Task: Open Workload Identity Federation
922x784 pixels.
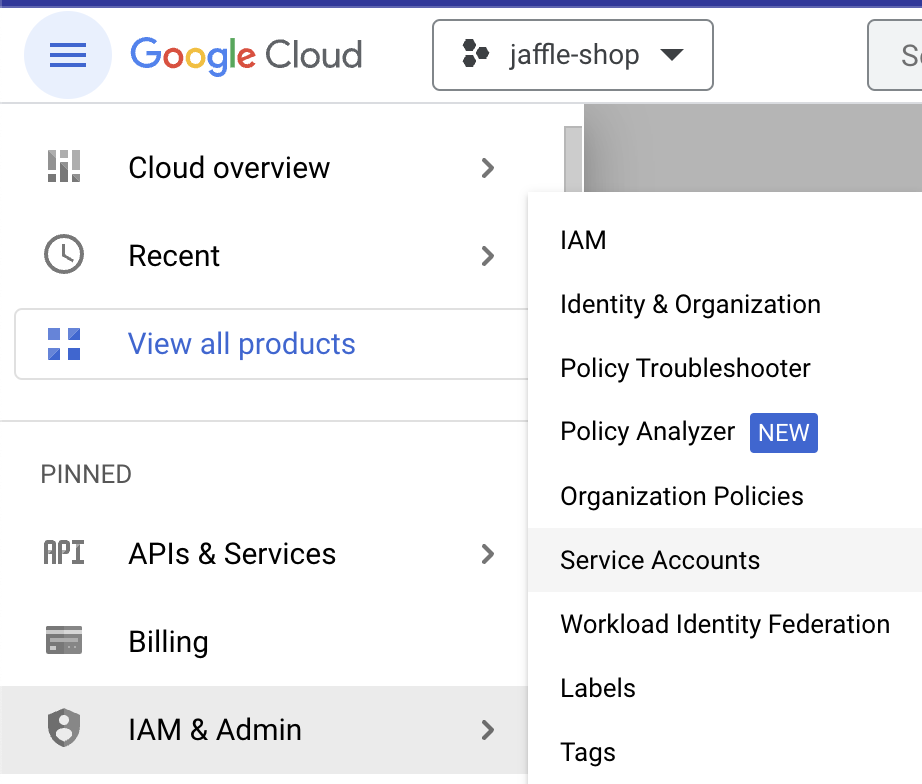Action: [x=724, y=624]
